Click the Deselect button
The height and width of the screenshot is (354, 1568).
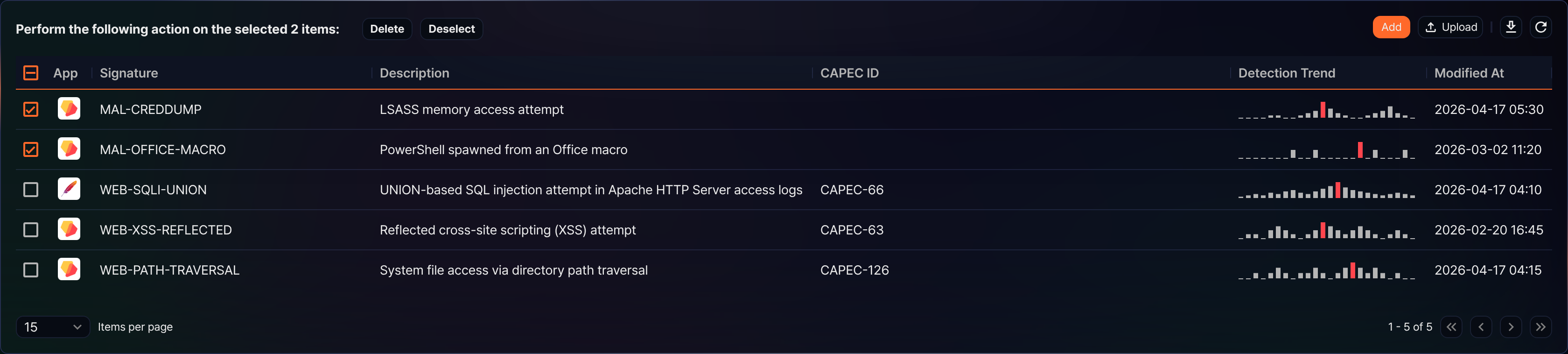click(x=451, y=28)
